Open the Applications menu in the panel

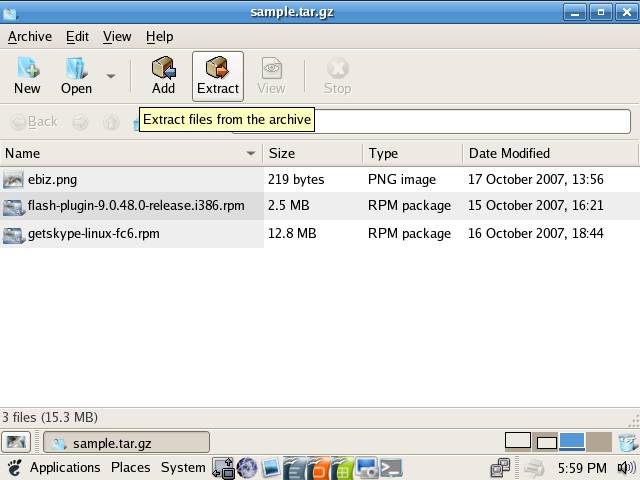(x=65, y=467)
